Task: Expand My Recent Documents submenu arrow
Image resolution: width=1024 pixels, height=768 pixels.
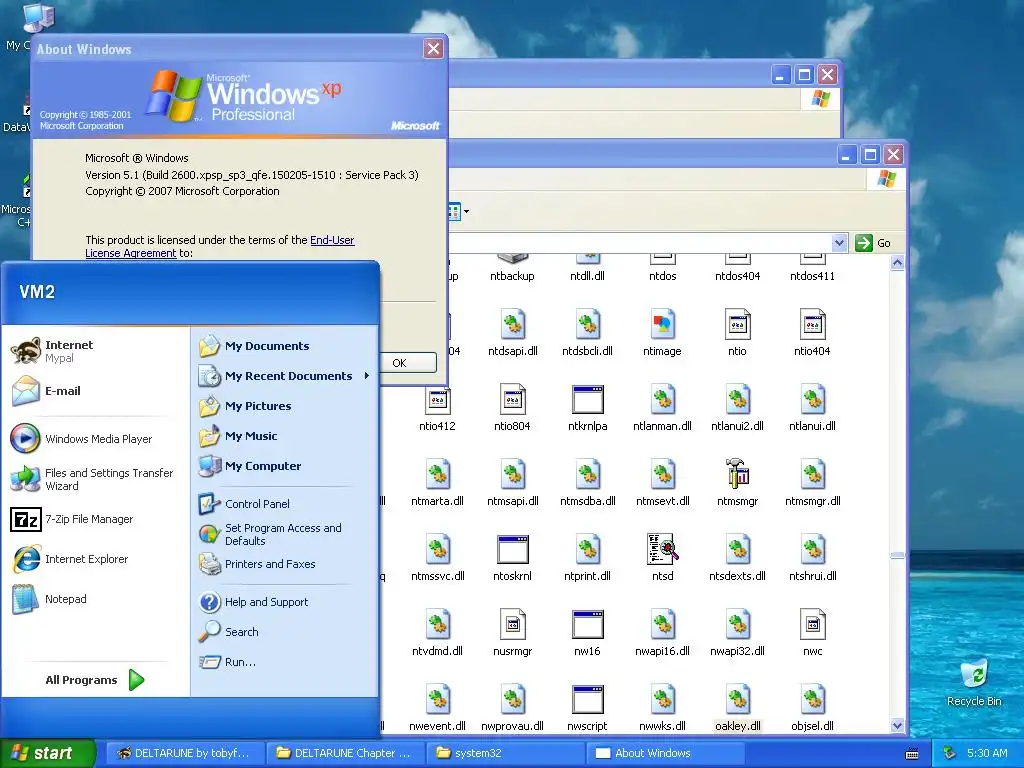Action: [x=366, y=376]
